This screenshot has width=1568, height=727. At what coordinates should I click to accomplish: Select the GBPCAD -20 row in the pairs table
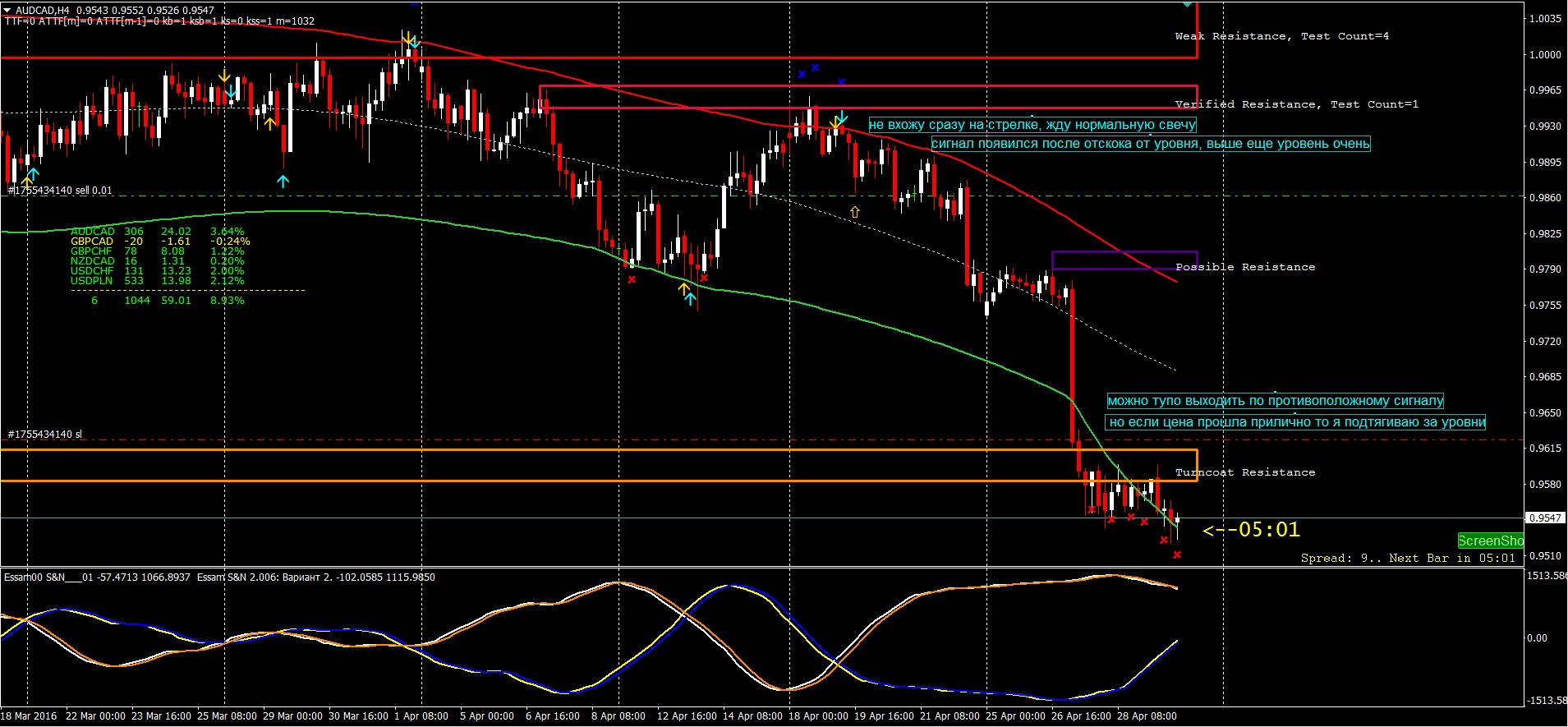click(160, 242)
